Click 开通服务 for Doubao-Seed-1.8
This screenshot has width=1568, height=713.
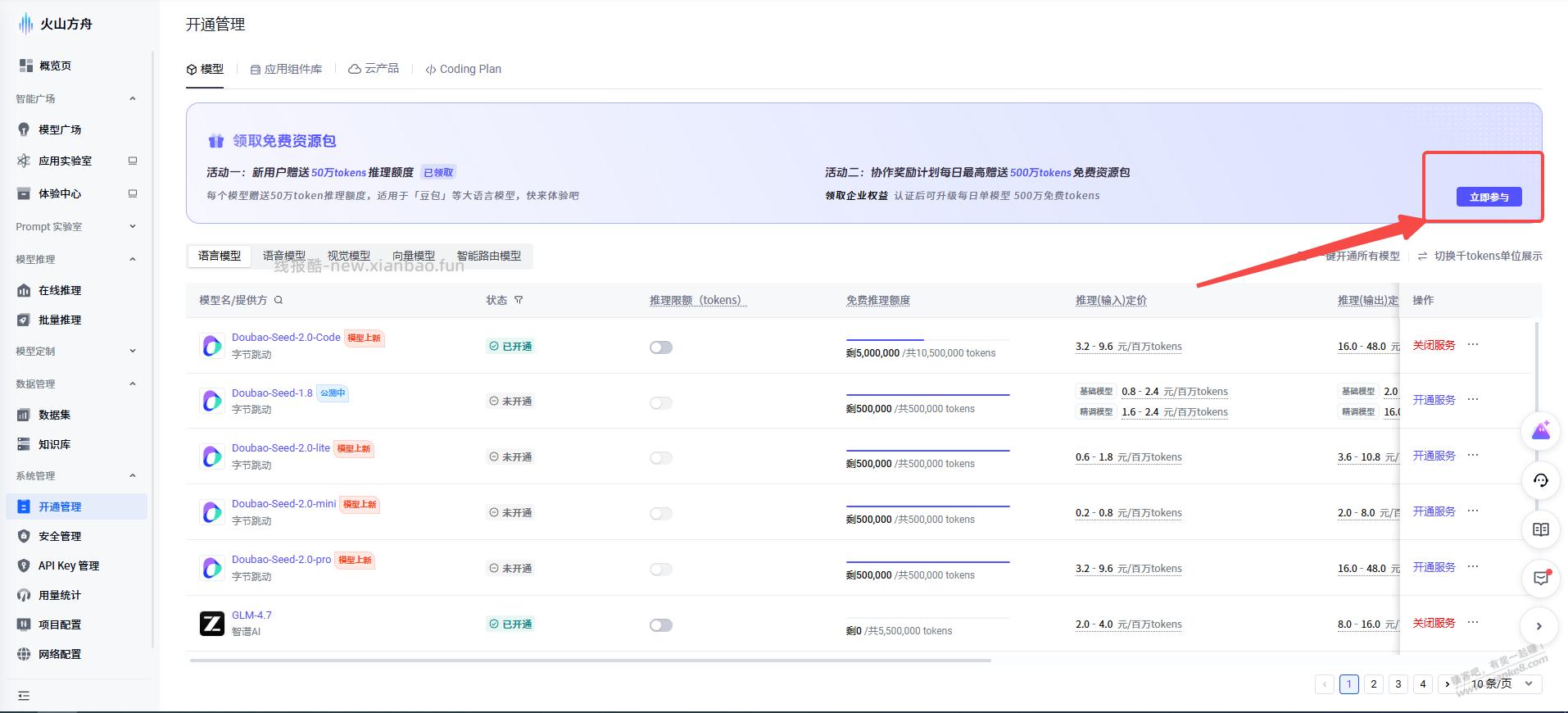point(1434,400)
